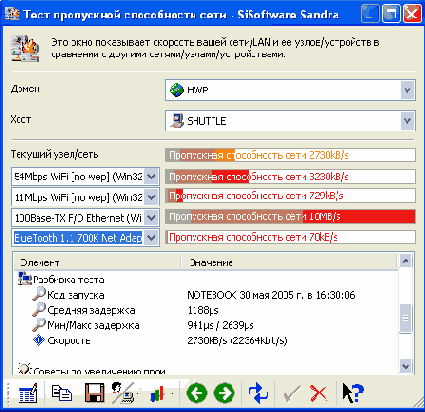Click the results list scrollbar thumb
Screen dimensions: 425x412
point(406,318)
